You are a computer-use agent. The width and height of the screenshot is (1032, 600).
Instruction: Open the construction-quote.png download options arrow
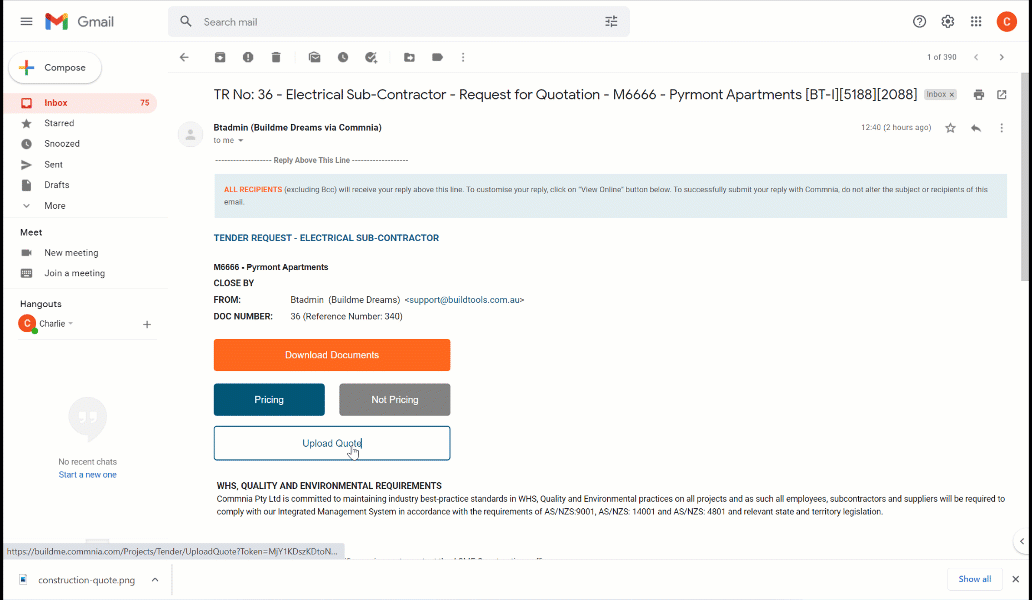(155, 580)
